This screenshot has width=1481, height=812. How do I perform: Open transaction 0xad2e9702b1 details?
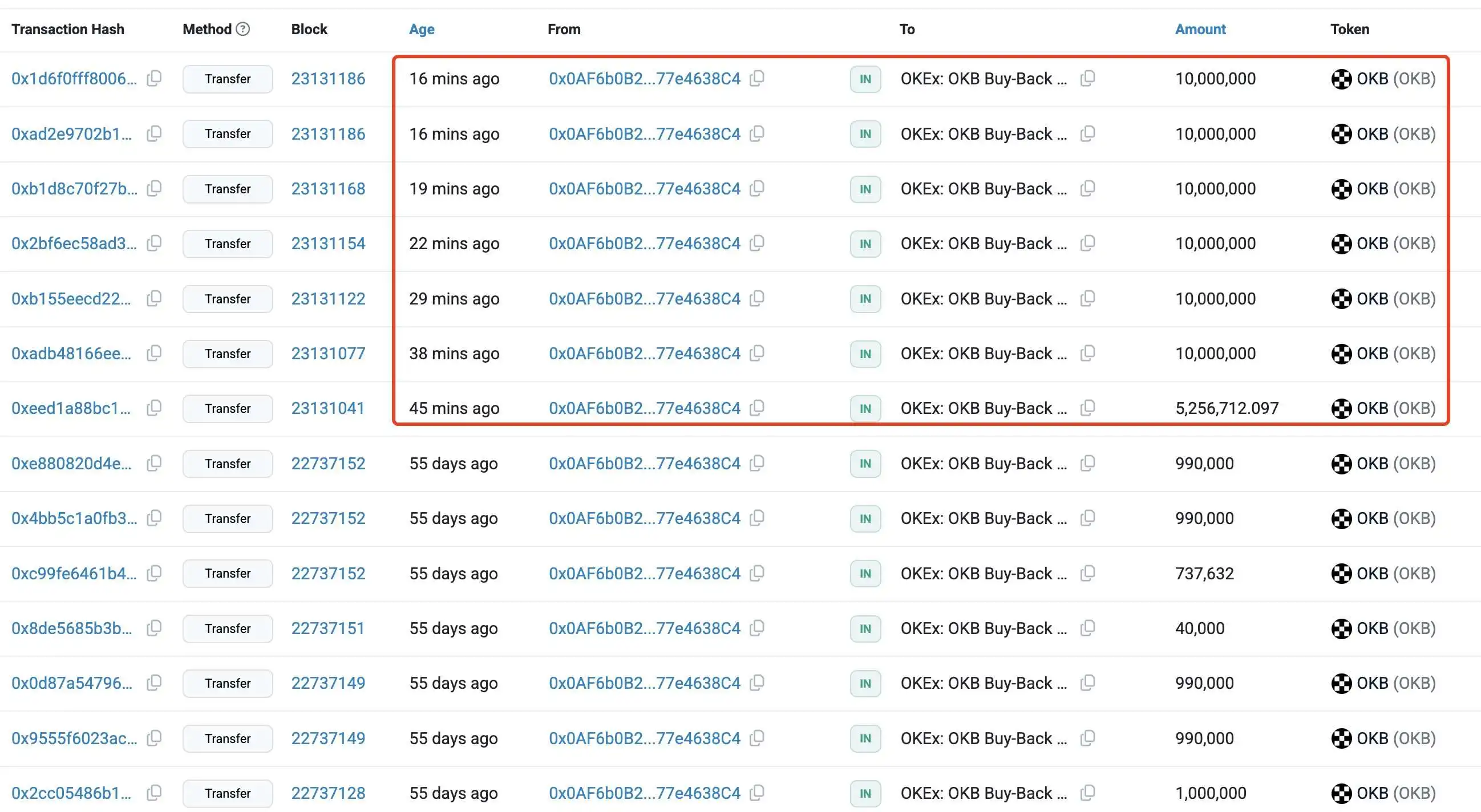71,134
